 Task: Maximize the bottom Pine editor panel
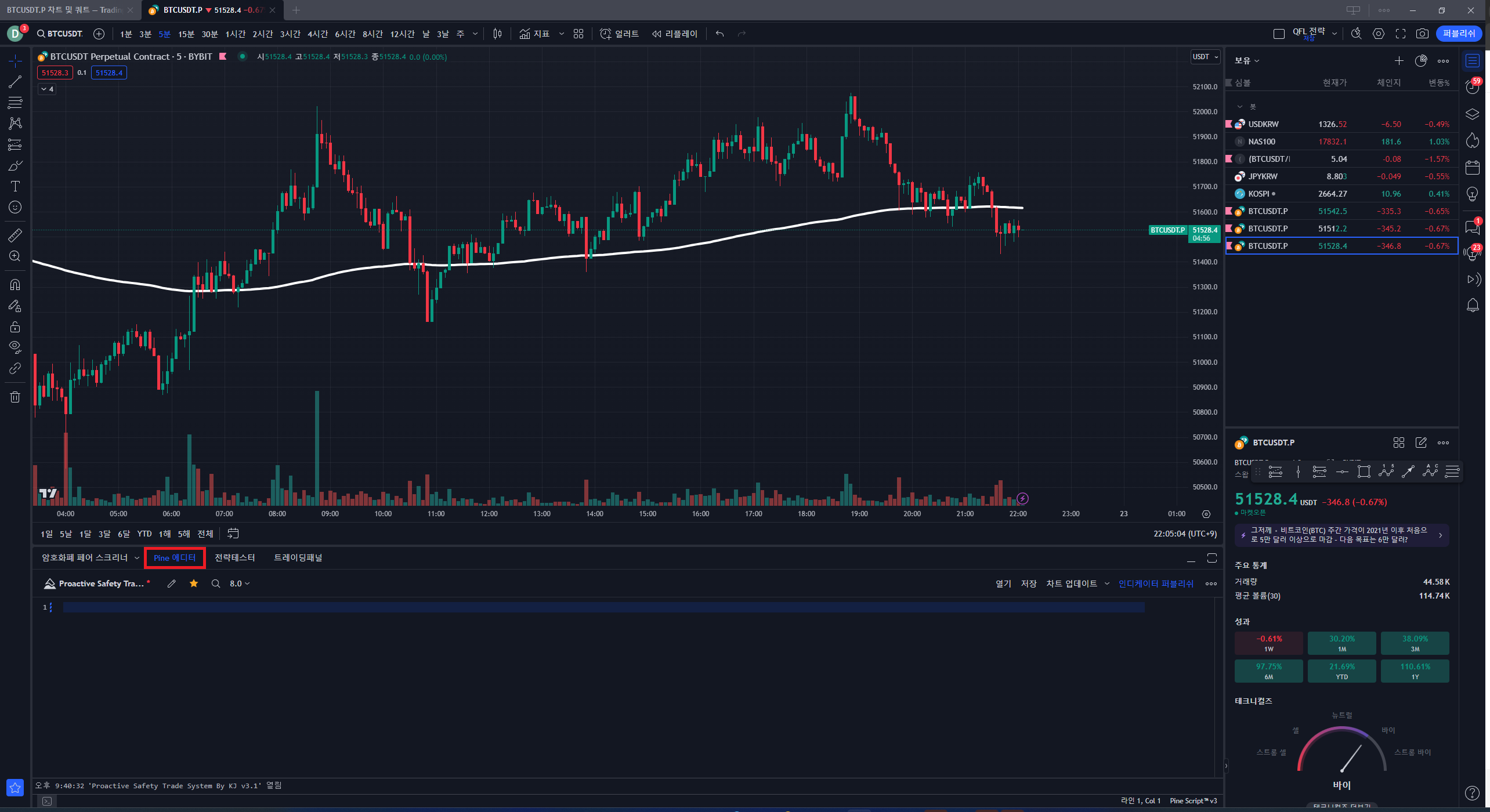pyautogui.click(x=1212, y=557)
